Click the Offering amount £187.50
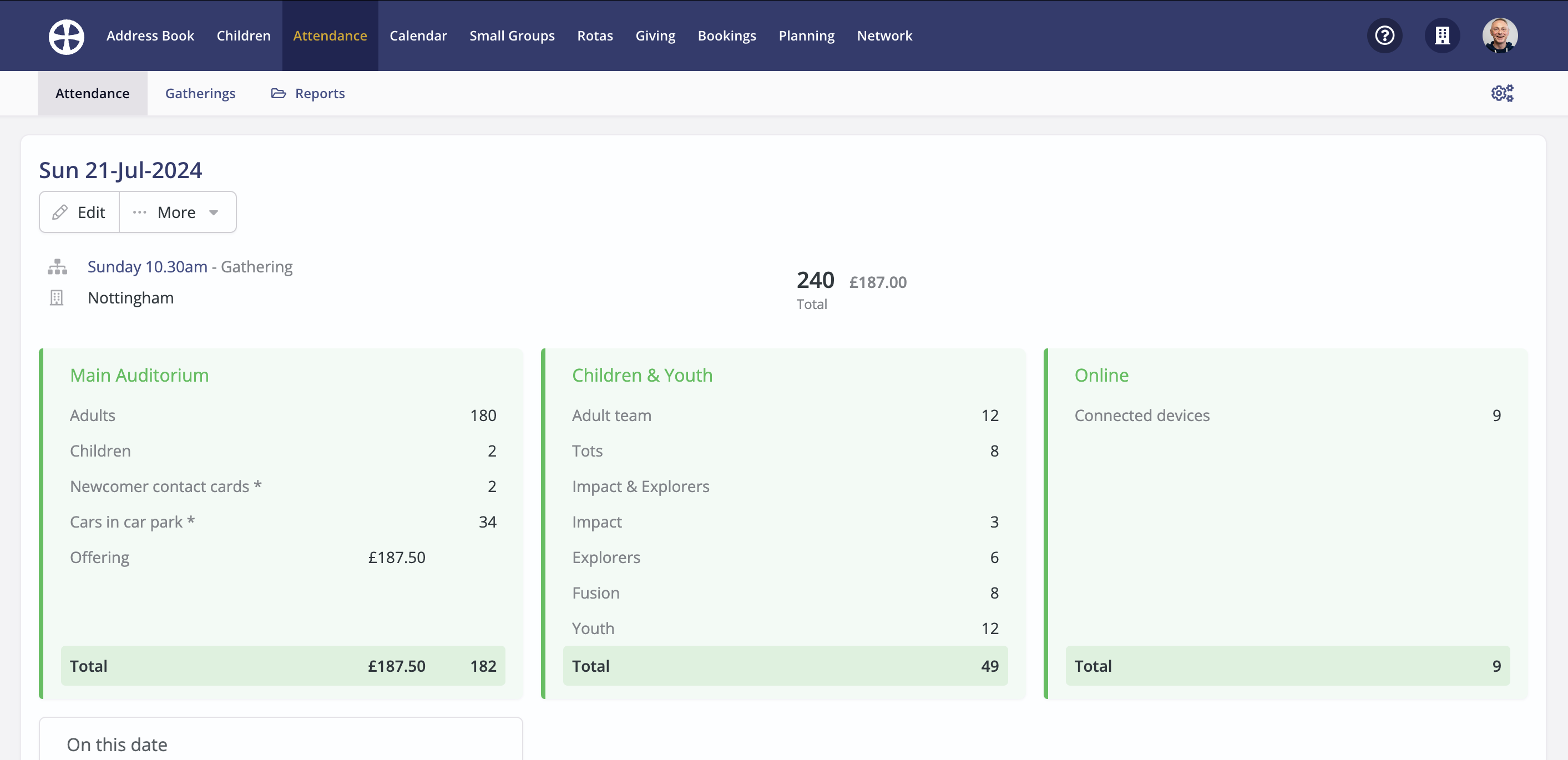Viewport: 1568px width, 760px height. click(x=397, y=558)
